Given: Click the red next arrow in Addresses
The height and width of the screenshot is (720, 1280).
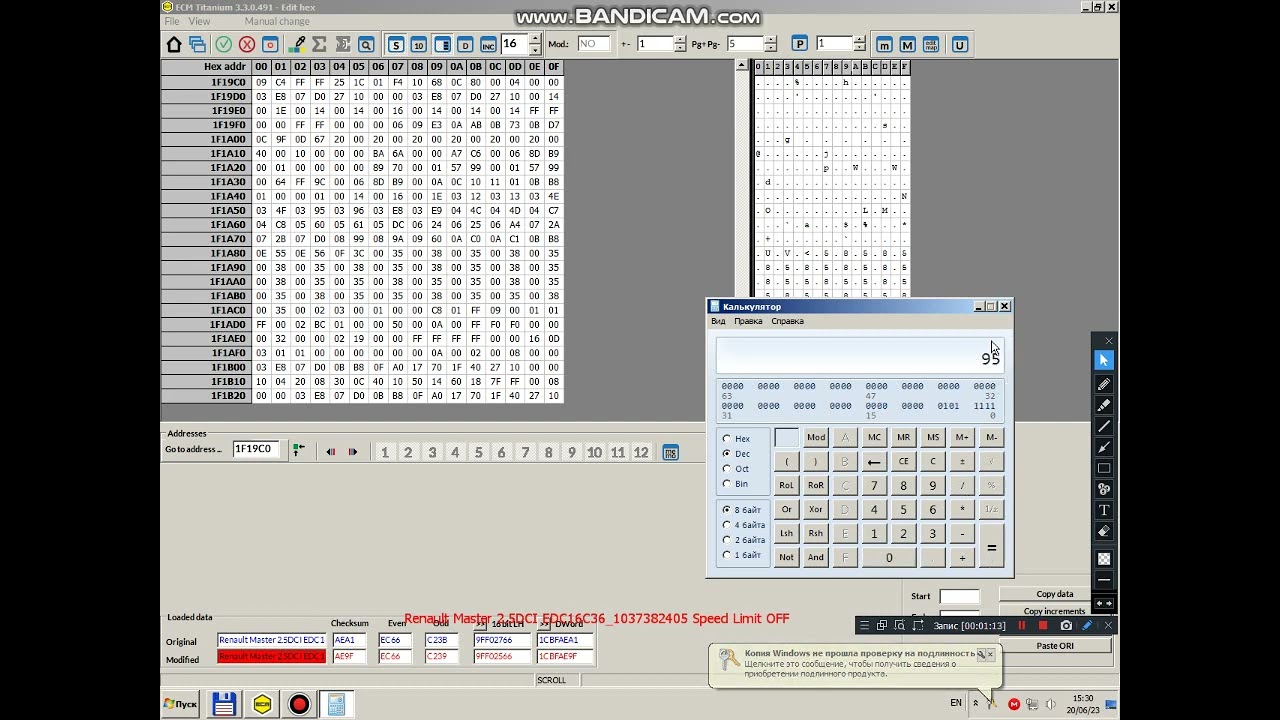Looking at the screenshot, I should 352,452.
